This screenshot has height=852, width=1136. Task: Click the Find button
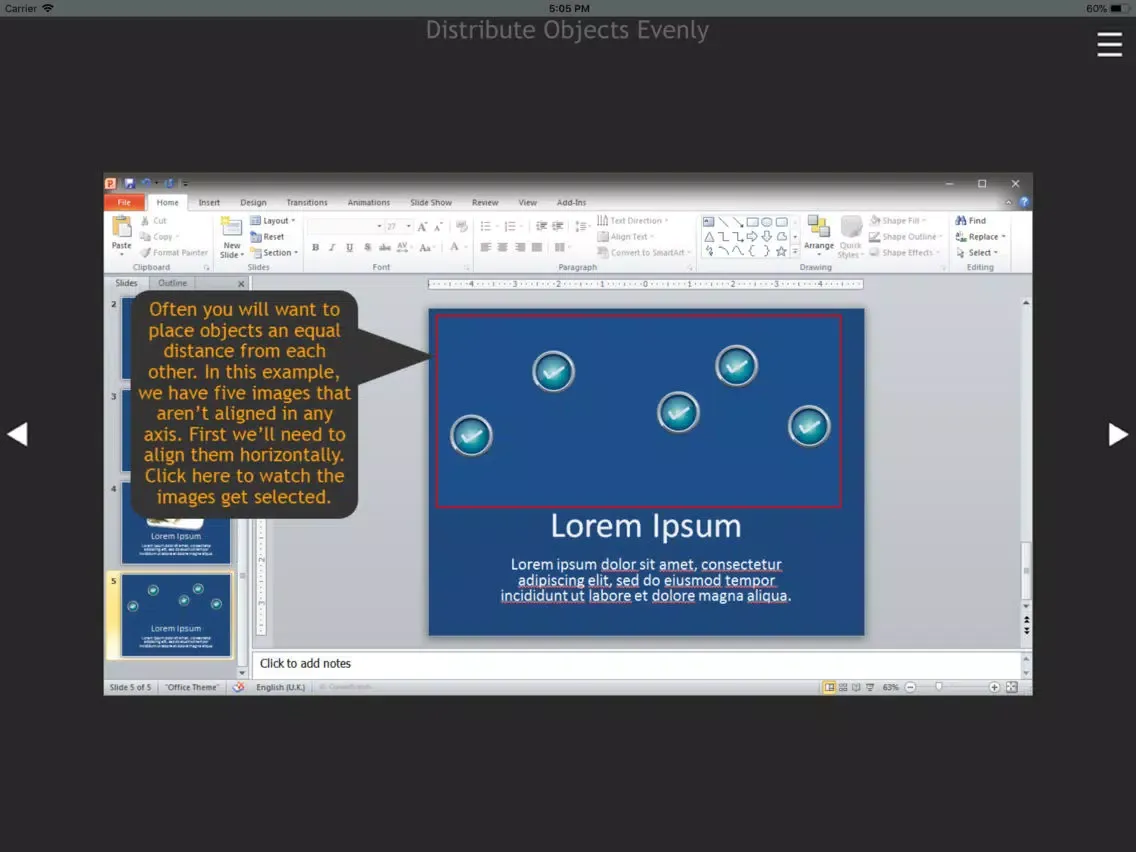(970, 221)
